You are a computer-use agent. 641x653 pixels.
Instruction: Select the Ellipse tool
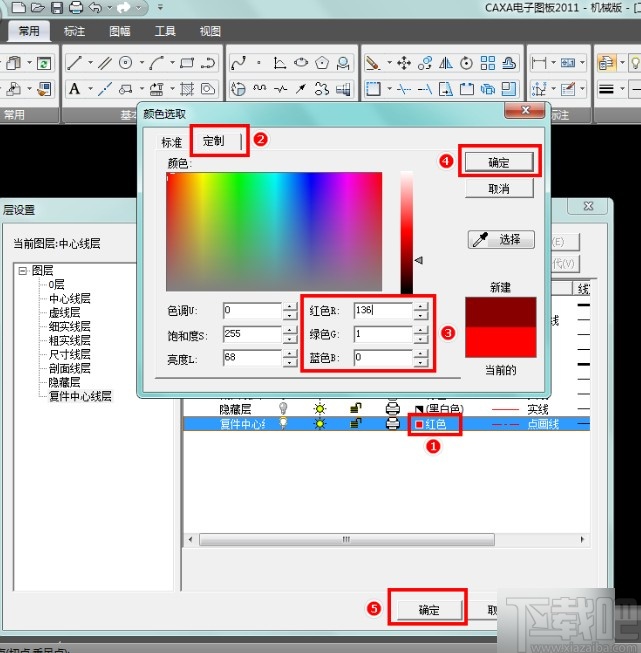(x=301, y=63)
